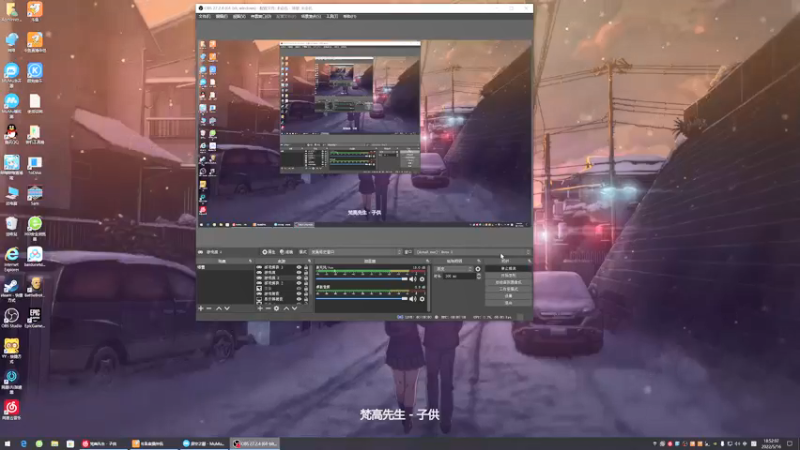Image resolution: width=800 pixels, height=450 pixels.
Task: Open the second menu in OBS menu bar
Action: pos(221,16)
